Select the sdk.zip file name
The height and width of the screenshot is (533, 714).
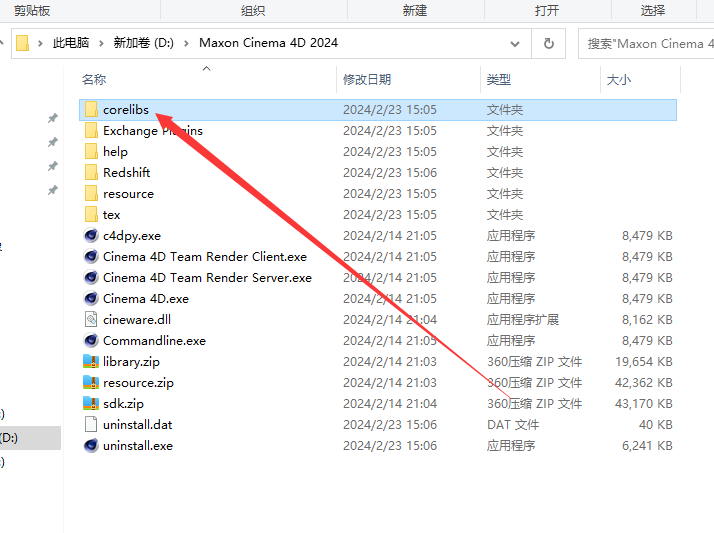[x=123, y=404]
